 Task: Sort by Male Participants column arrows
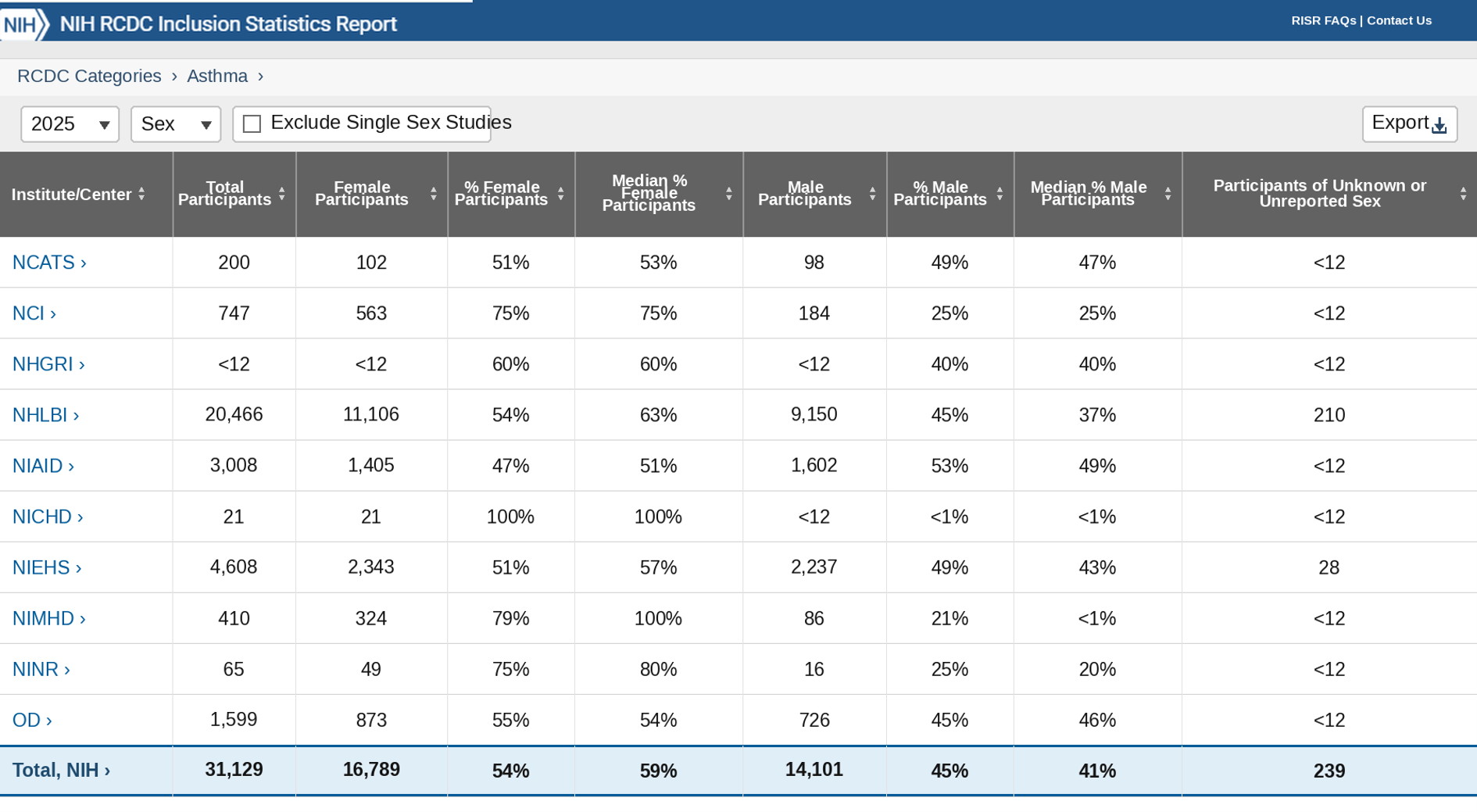[x=873, y=194]
